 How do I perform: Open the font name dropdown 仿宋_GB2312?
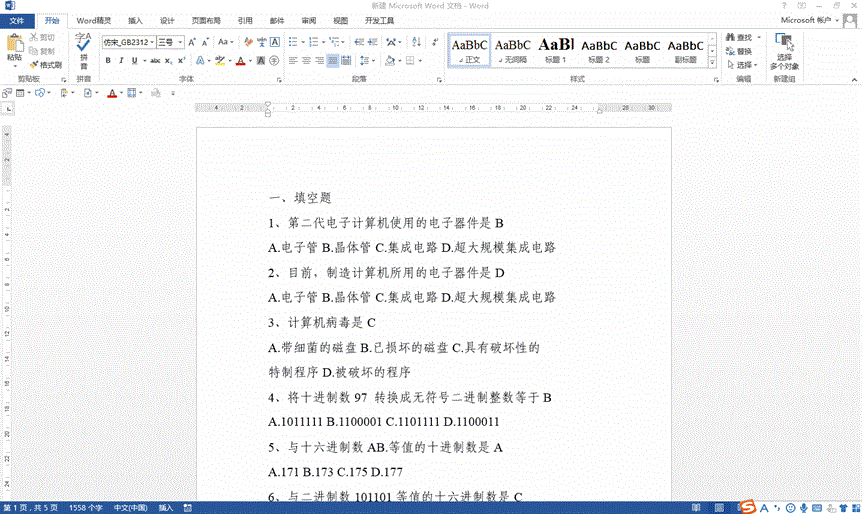click(x=126, y=42)
